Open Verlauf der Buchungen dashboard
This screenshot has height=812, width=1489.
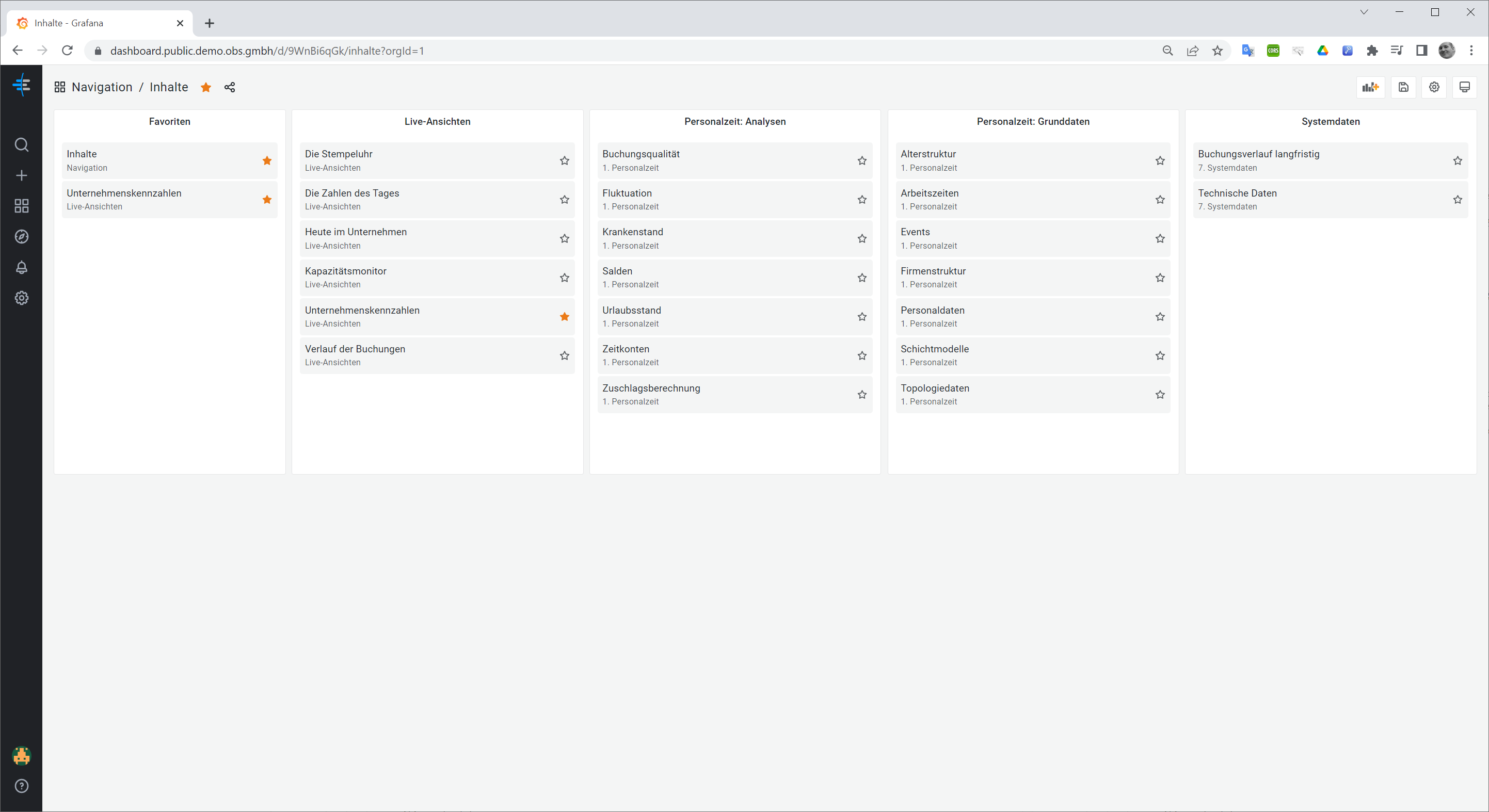click(x=437, y=355)
